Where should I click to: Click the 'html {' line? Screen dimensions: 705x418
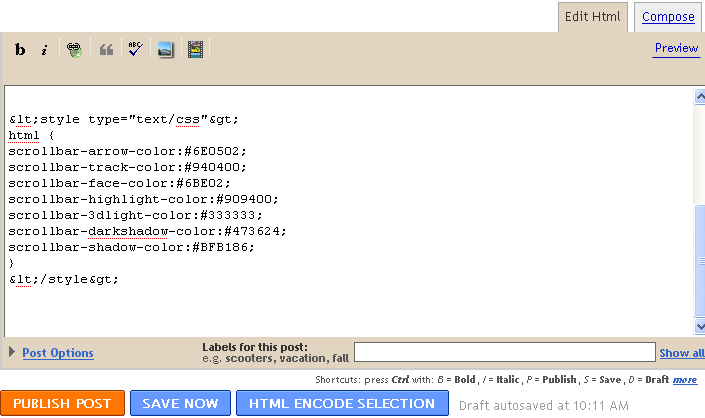click(x=31, y=135)
